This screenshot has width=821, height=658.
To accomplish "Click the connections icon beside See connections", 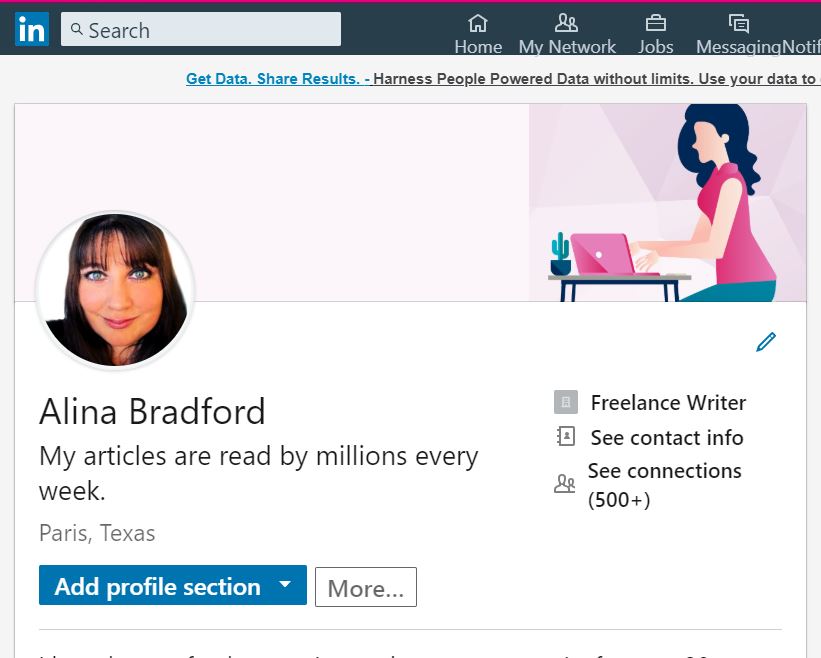I will click(x=565, y=482).
